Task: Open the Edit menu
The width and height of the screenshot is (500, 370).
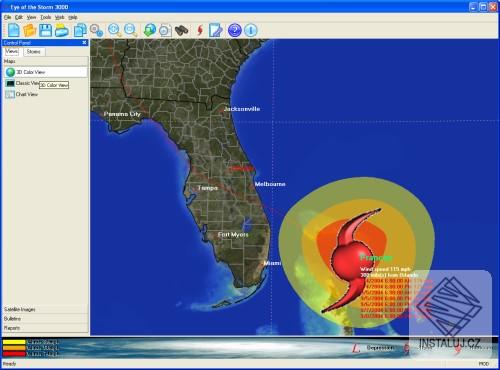Action: tap(19, 17)
